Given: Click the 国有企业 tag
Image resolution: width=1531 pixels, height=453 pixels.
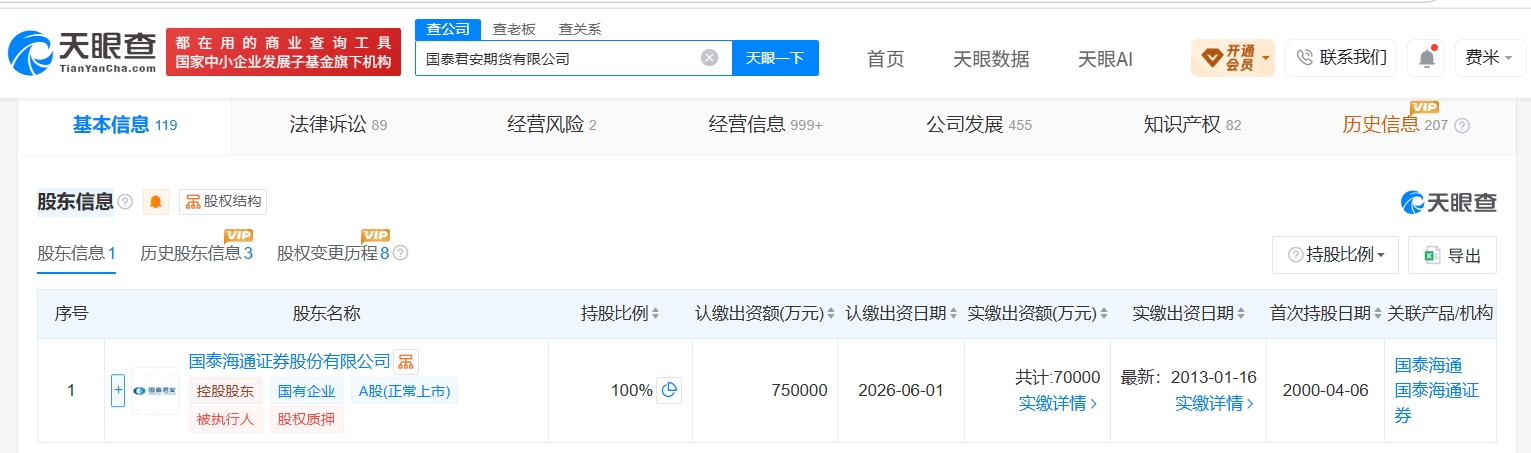Looking at the screenshot, I should coord(307,391).
